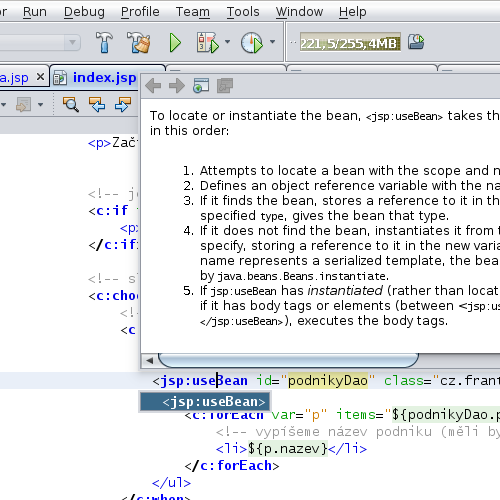This screenshot has height=500, width=500.
Task: Click the class attribute in useBean line
Action: [x=404, y=381]
